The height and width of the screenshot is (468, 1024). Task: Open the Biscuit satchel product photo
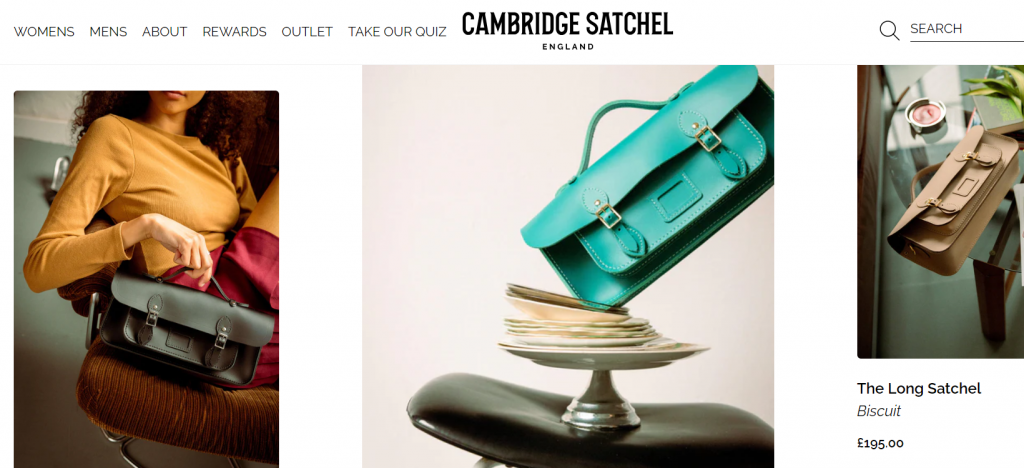click(940, 211)
